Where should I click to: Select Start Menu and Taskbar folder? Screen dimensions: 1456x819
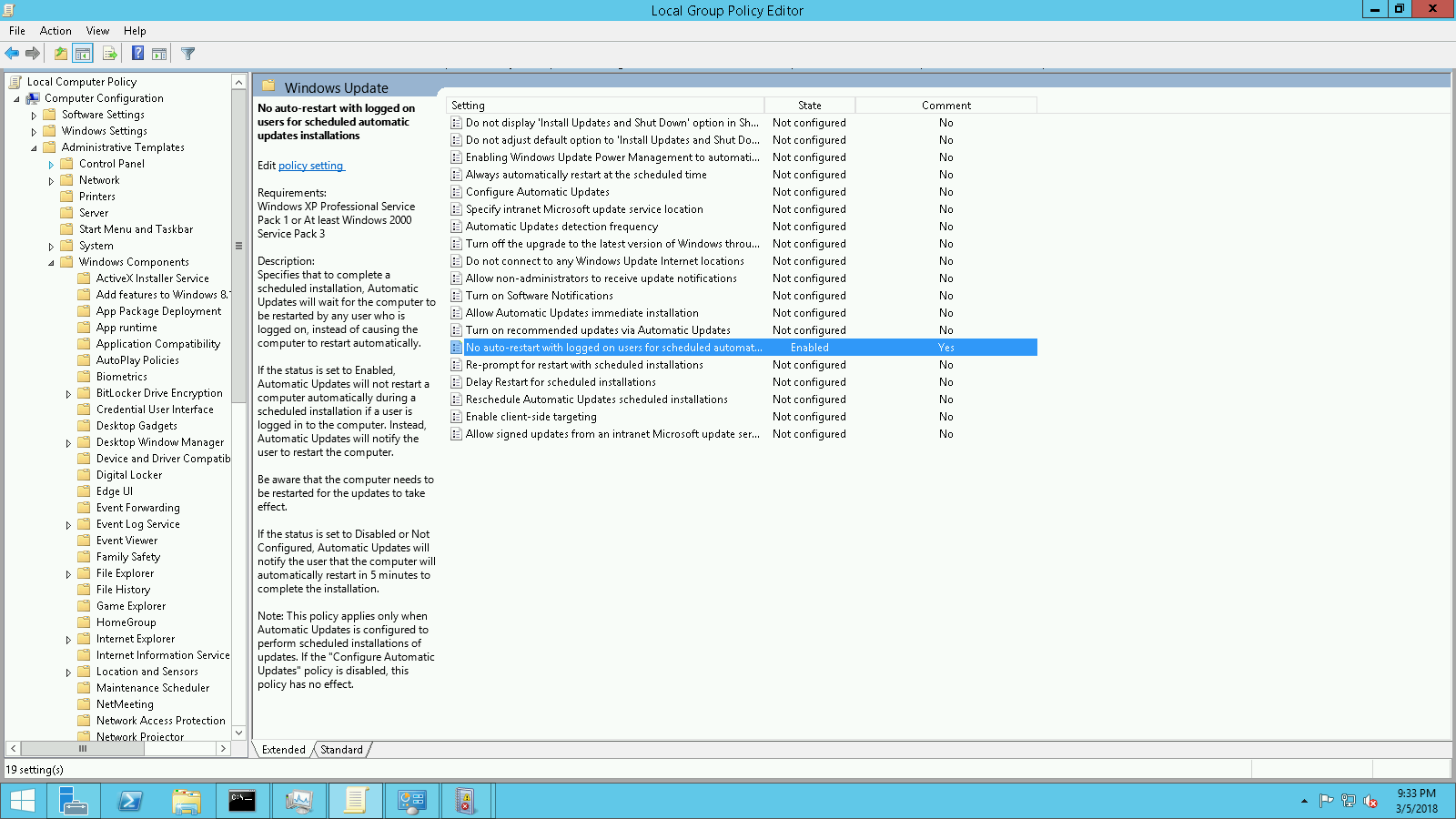click(136, 229)
